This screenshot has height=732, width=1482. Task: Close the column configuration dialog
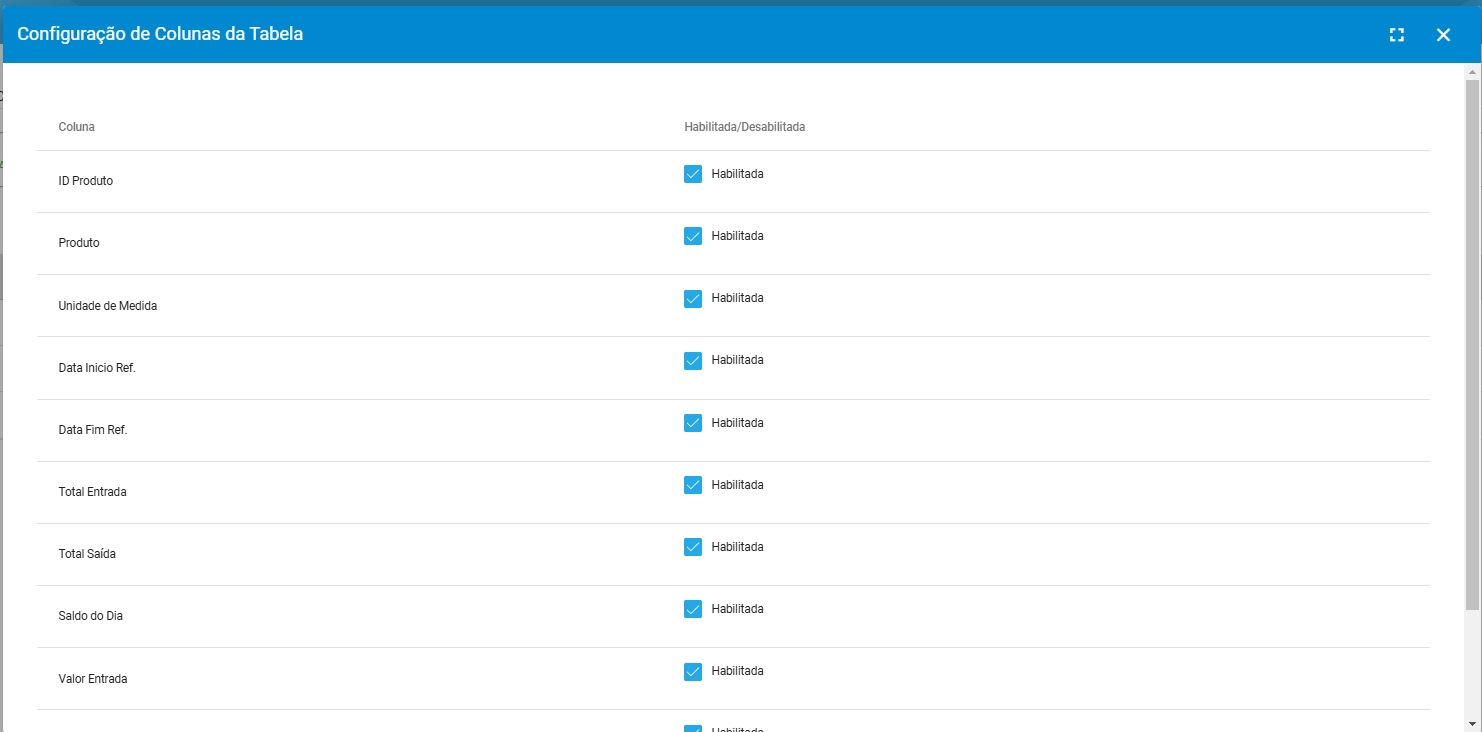(x=1443, y=35)
